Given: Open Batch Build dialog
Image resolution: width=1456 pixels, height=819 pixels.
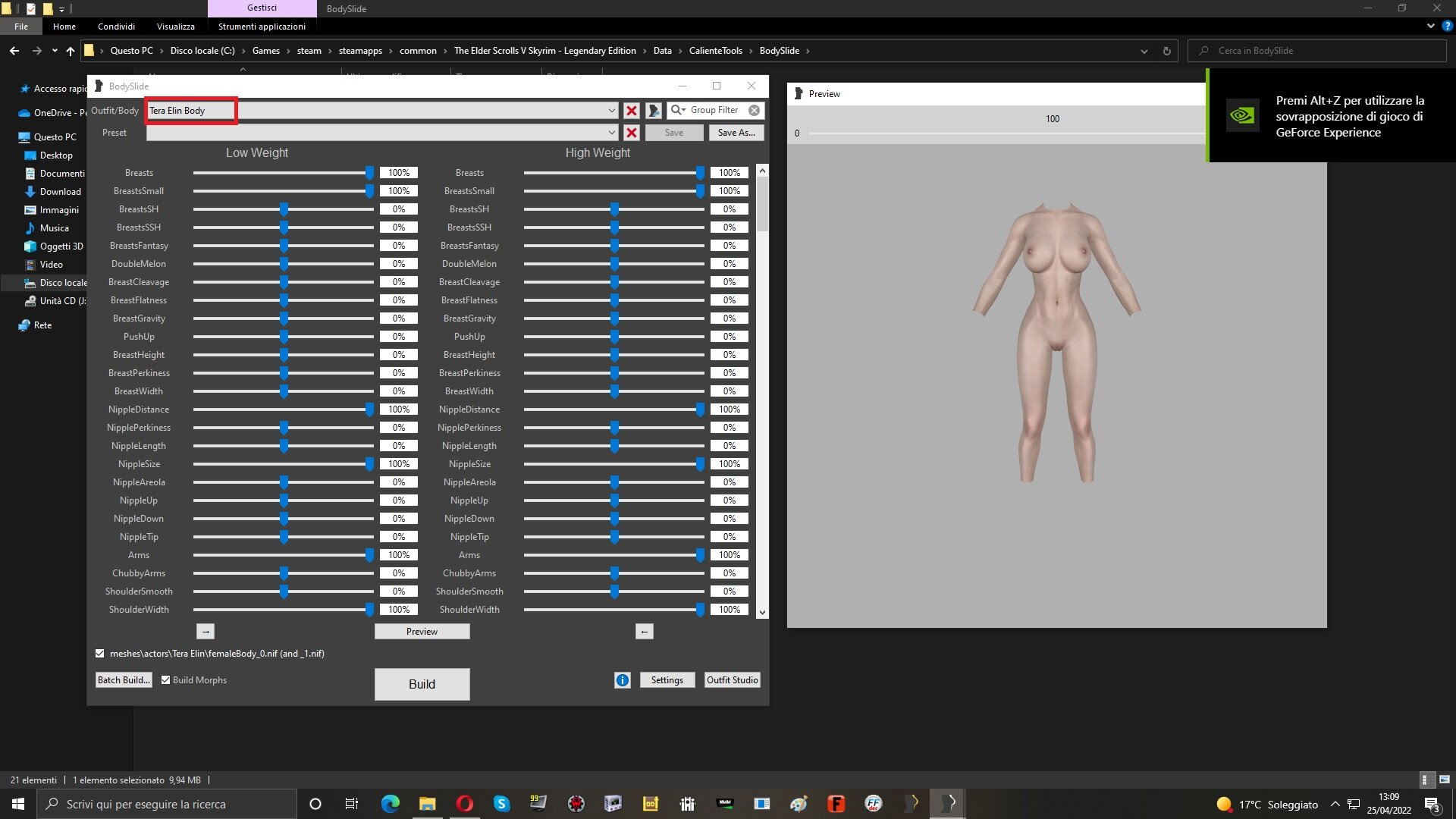Looking at the screenshot, I should pyautogui.click(x=124, y=680).
